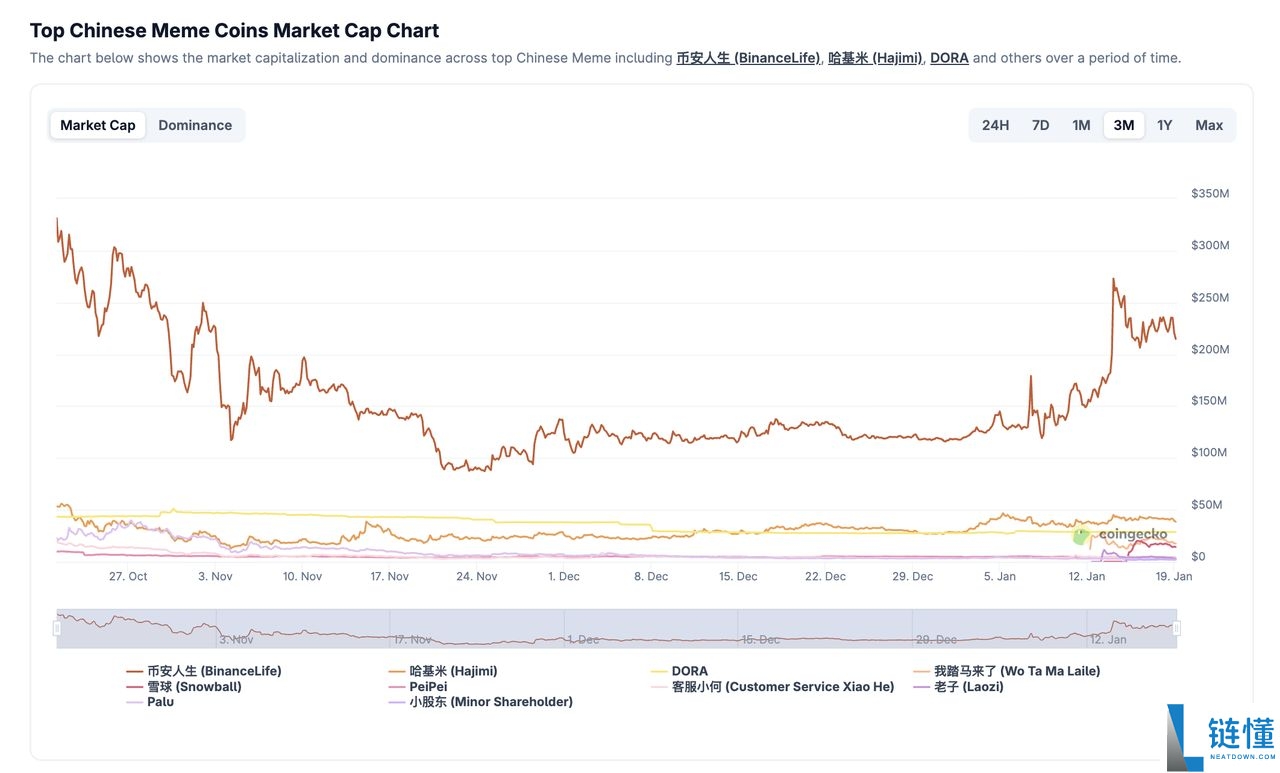Select the 7D time range
1280x773 pixels.
[x=1040, y=125]
